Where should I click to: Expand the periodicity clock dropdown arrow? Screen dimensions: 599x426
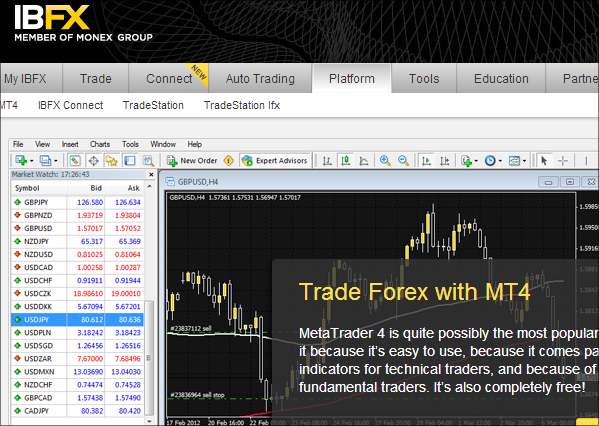(x=500, y=161)
